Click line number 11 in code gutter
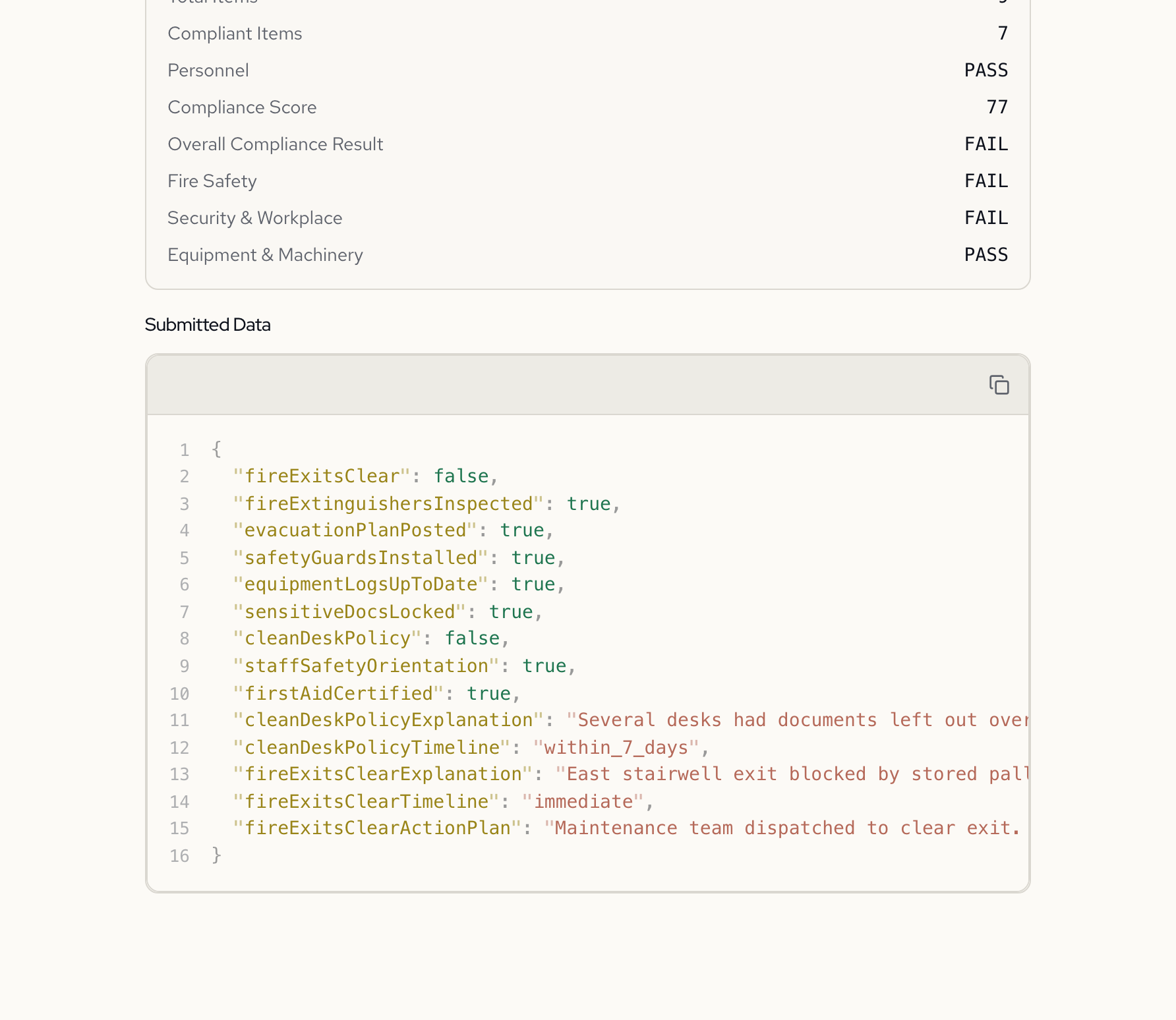Screen dimensions: 1176x1020 point(179,721)
